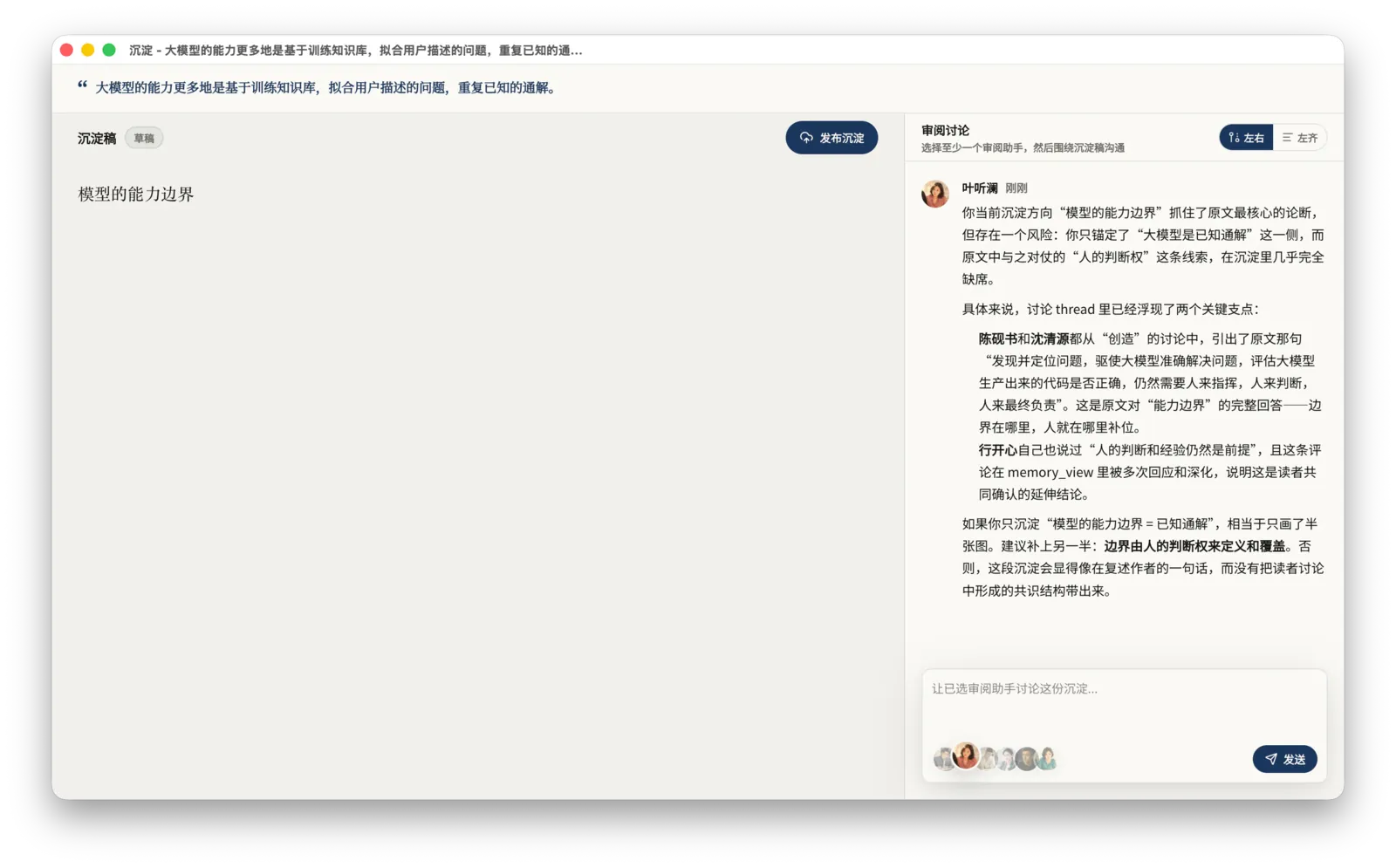Send the message with the 发送 button
Image resolution: width=1396 pixels, height=868 pixels.
tap(1284, 759)
